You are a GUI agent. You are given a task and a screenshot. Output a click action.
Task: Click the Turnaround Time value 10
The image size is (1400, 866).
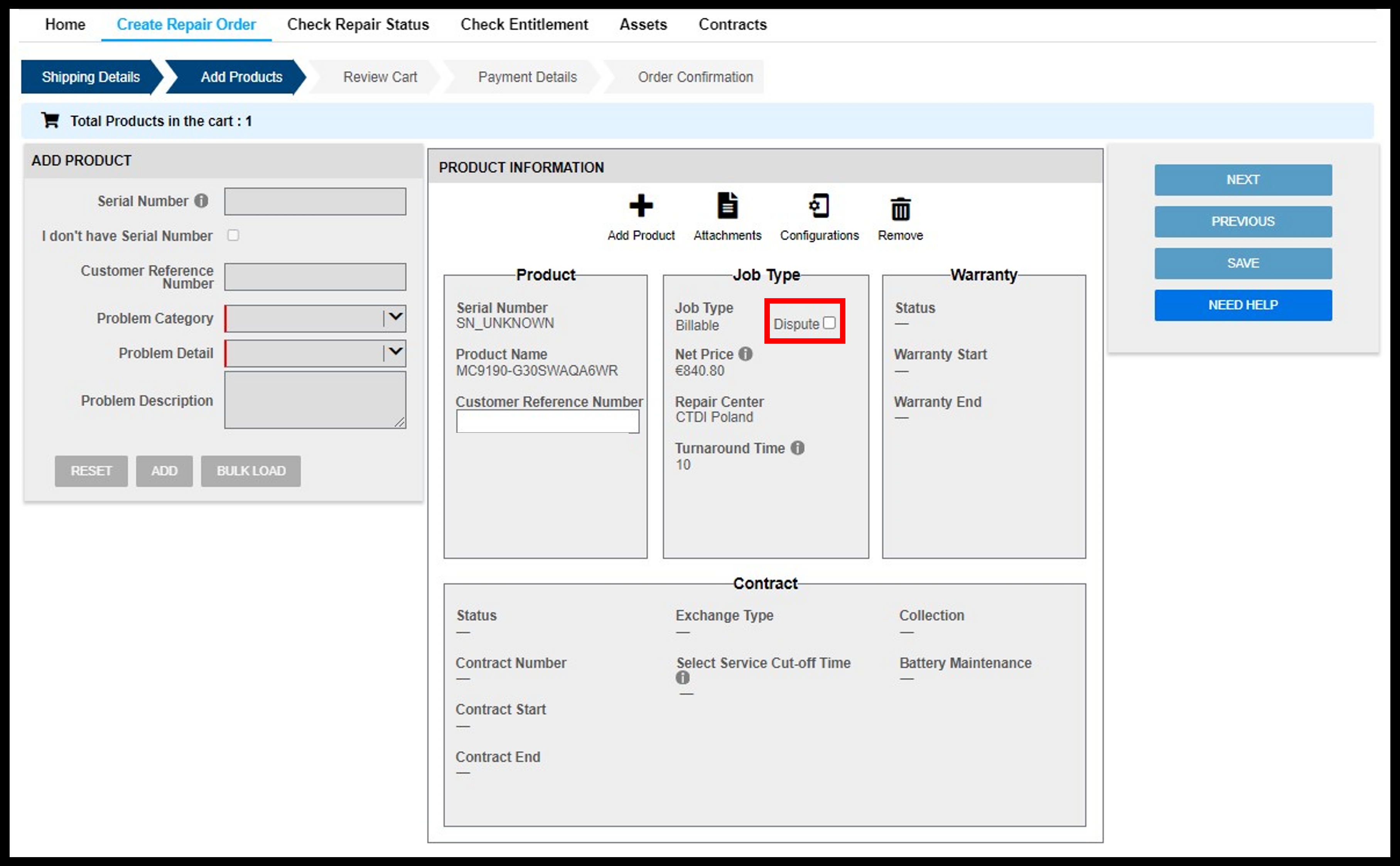pyautogui.click(x=683, y=464)
